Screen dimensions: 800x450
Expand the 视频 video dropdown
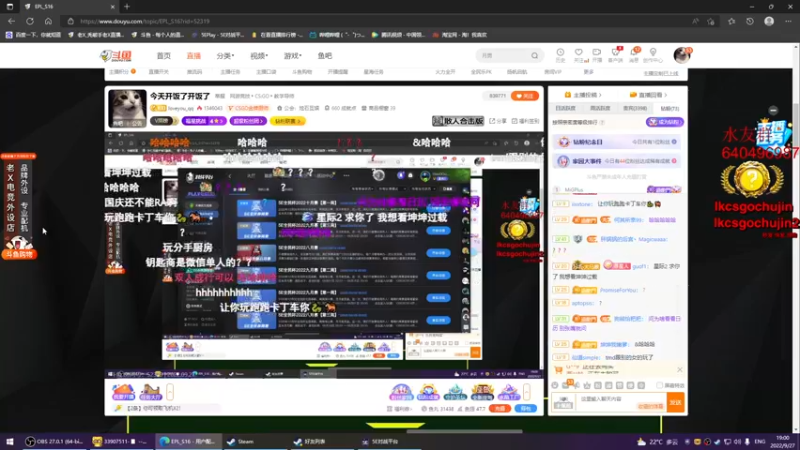pyautogui.click(x=259, y=56)
